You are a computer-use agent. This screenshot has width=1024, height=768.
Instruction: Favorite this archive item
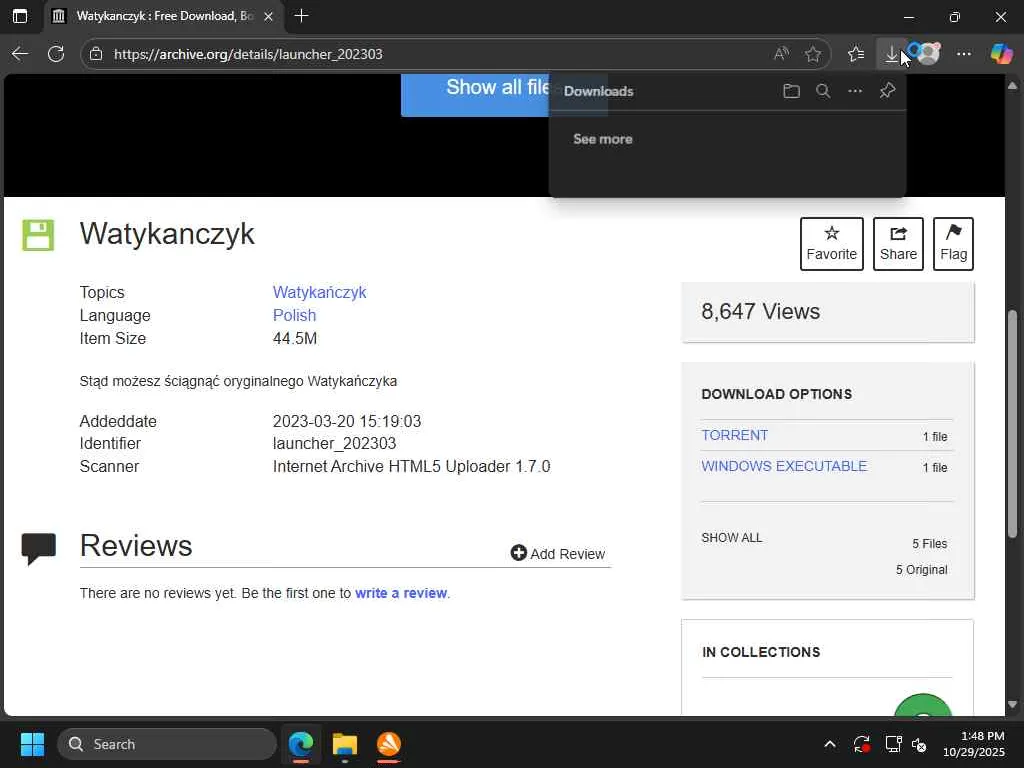tap(831, 244)
